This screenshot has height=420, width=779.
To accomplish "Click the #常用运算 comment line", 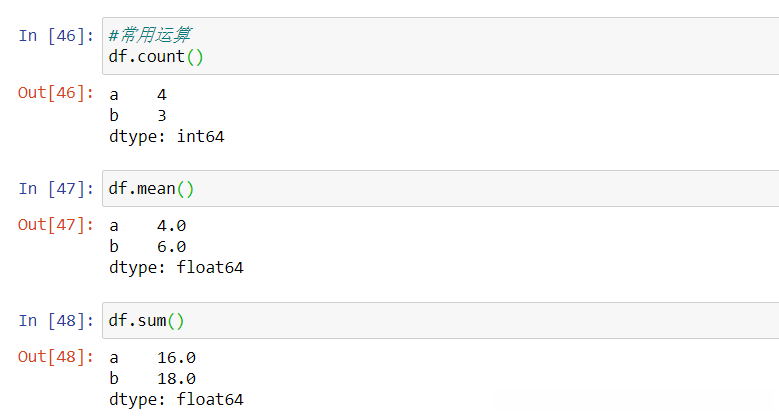I will pos(150,35).
